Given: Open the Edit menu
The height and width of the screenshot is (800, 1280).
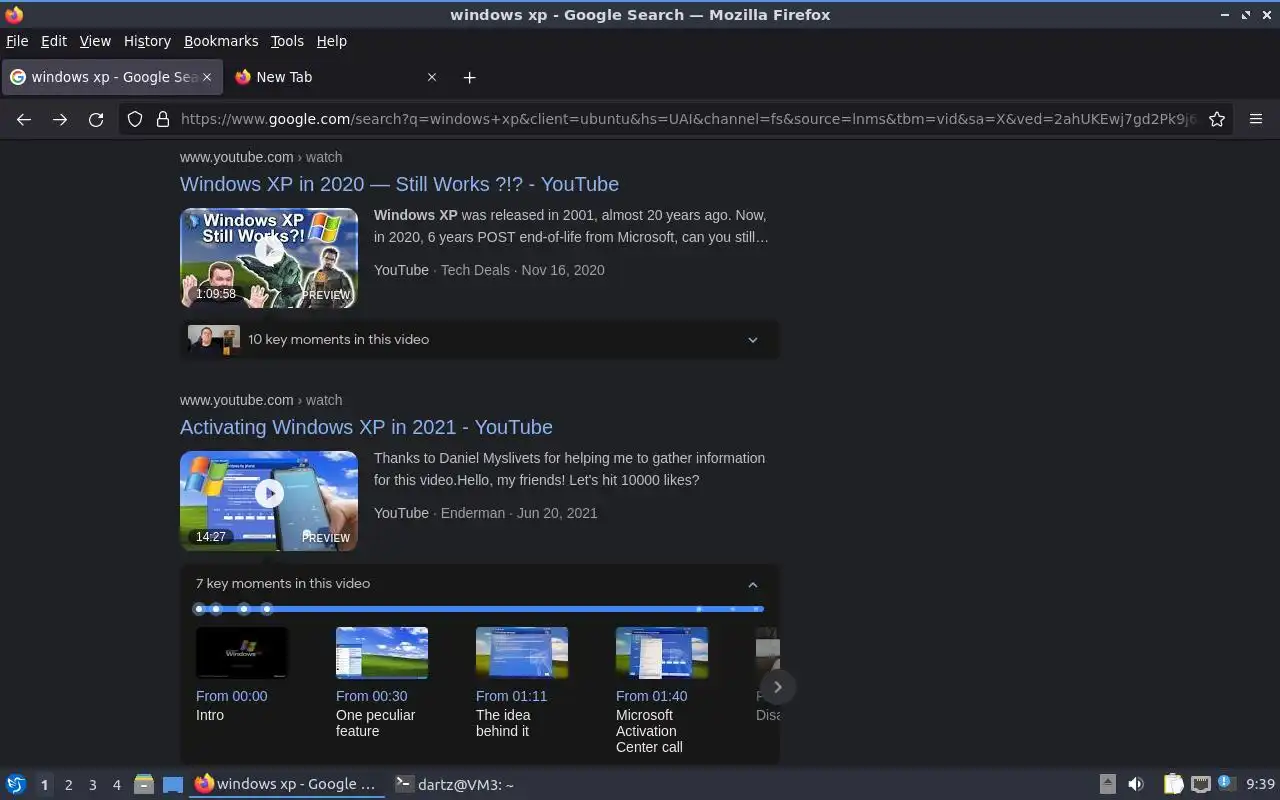Looking at the screenshot, I should point(53,41).
